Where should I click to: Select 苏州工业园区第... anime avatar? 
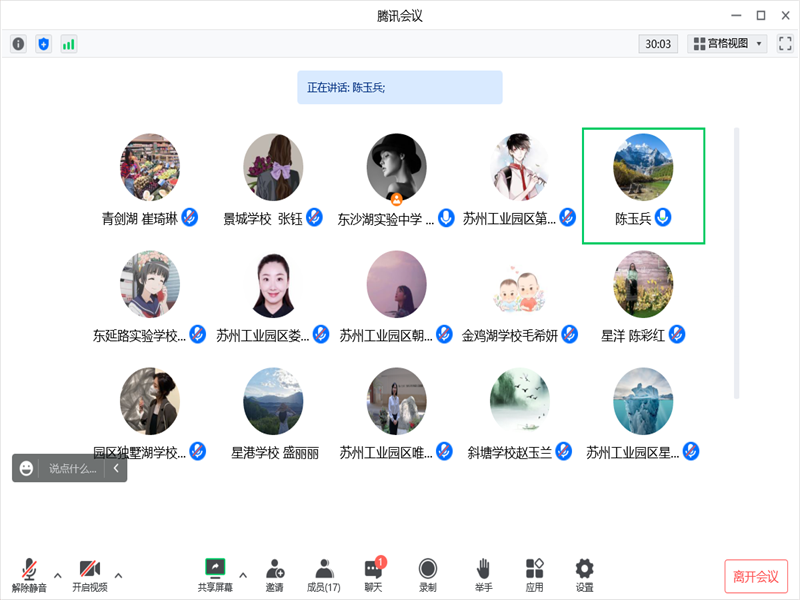520,167
